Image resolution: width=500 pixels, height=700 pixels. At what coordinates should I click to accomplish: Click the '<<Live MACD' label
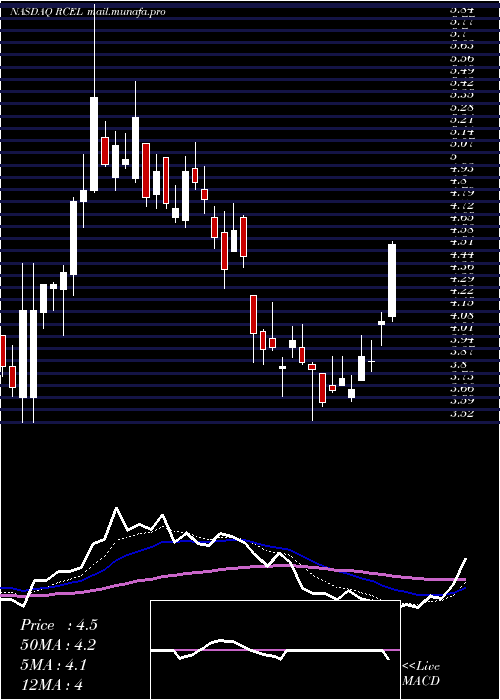point(421,674)
